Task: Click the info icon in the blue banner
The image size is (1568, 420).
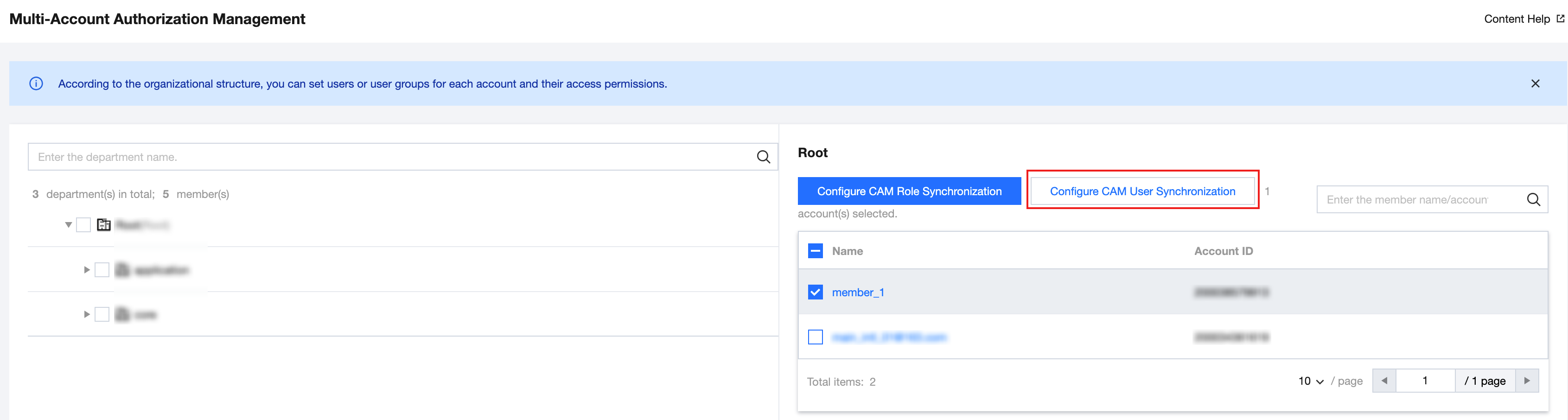Action: (x=37, y=83)
